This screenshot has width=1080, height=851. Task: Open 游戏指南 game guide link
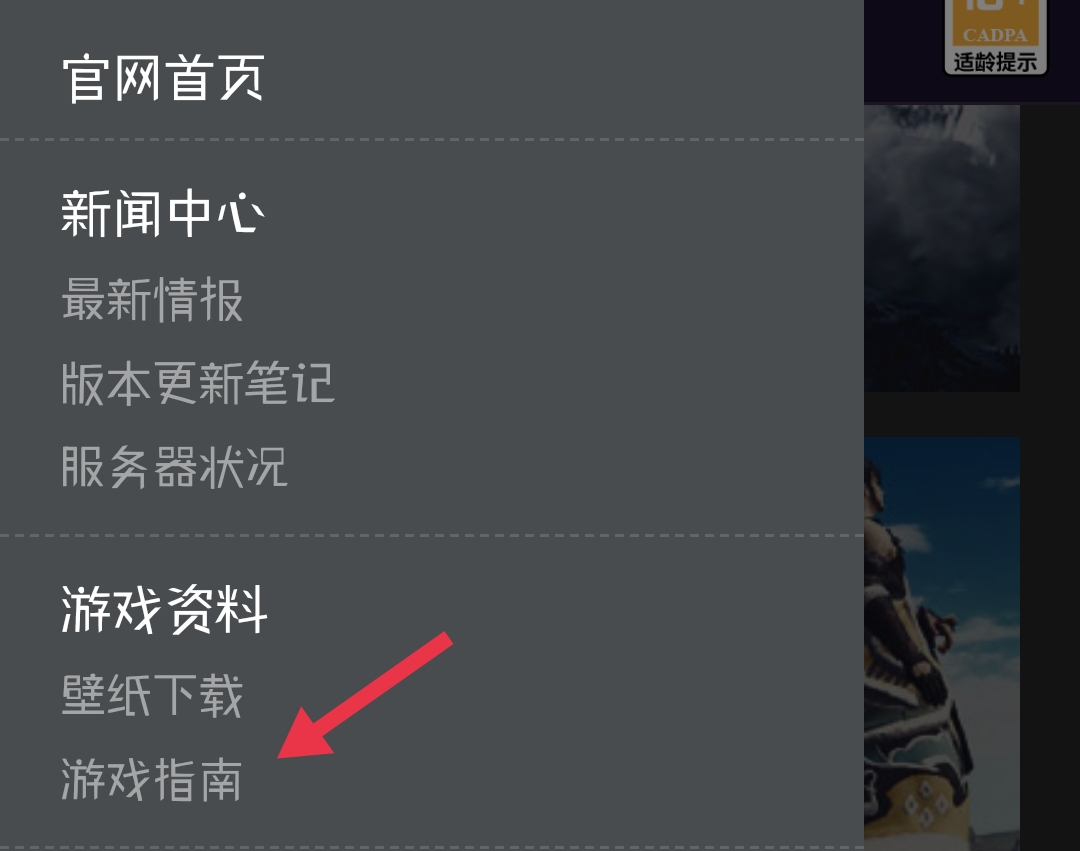152,779
